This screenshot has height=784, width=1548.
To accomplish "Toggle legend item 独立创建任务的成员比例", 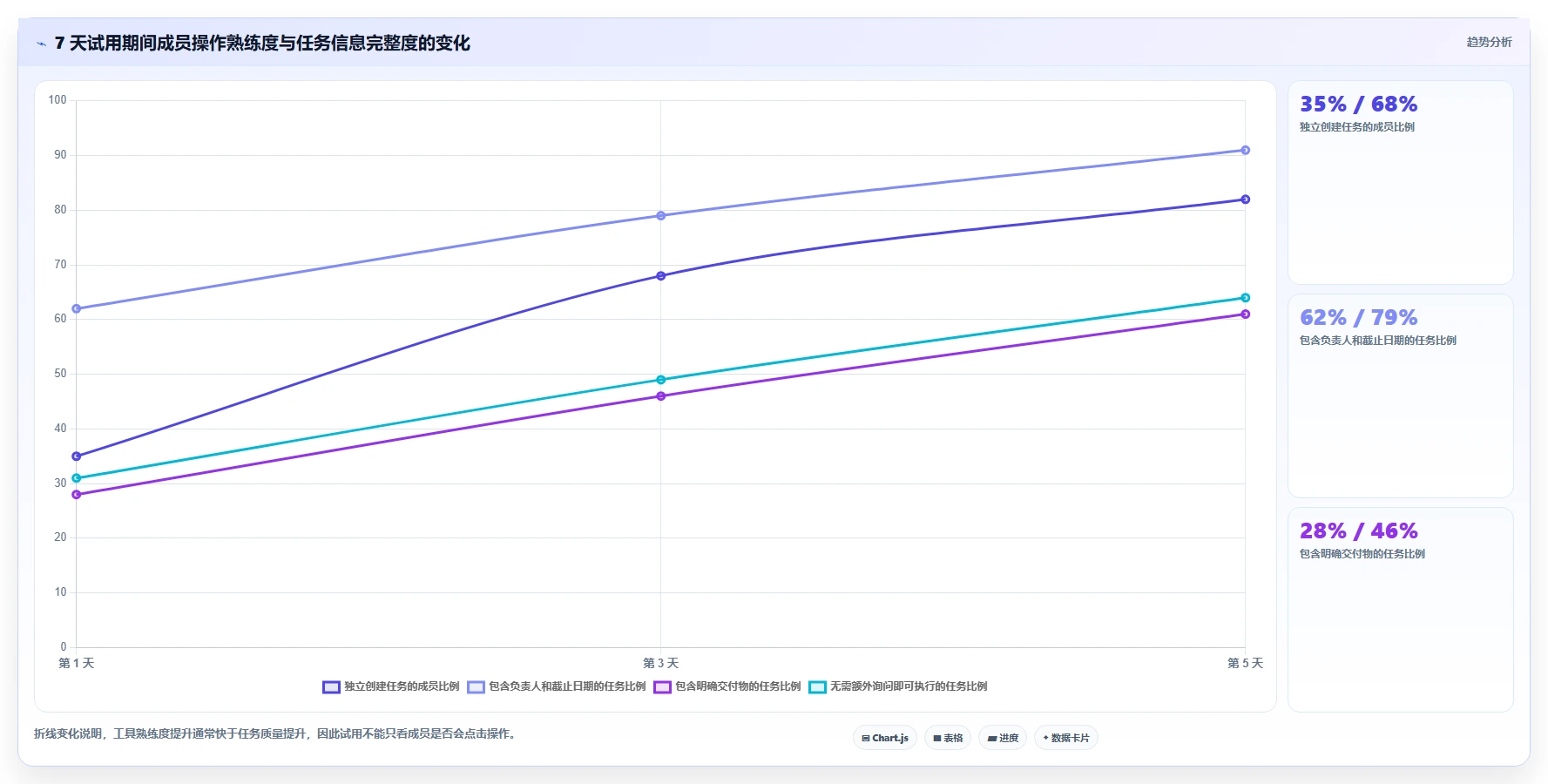I will 391,686.
